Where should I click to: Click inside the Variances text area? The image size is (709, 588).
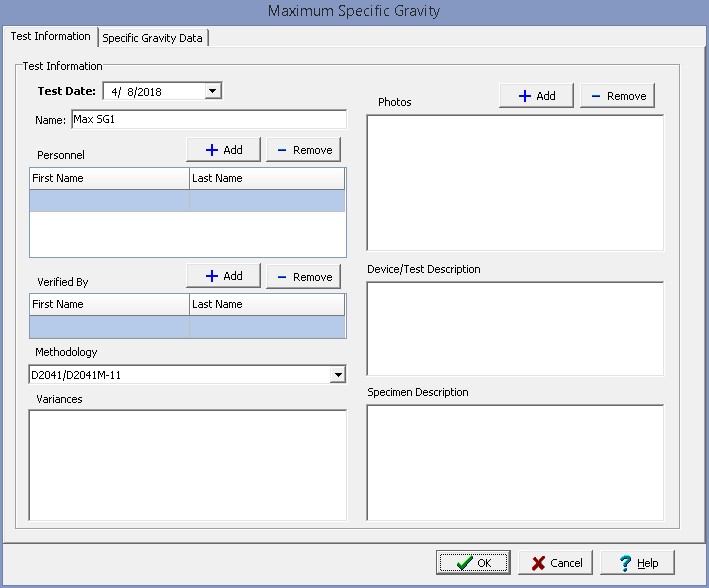(188, 465)
